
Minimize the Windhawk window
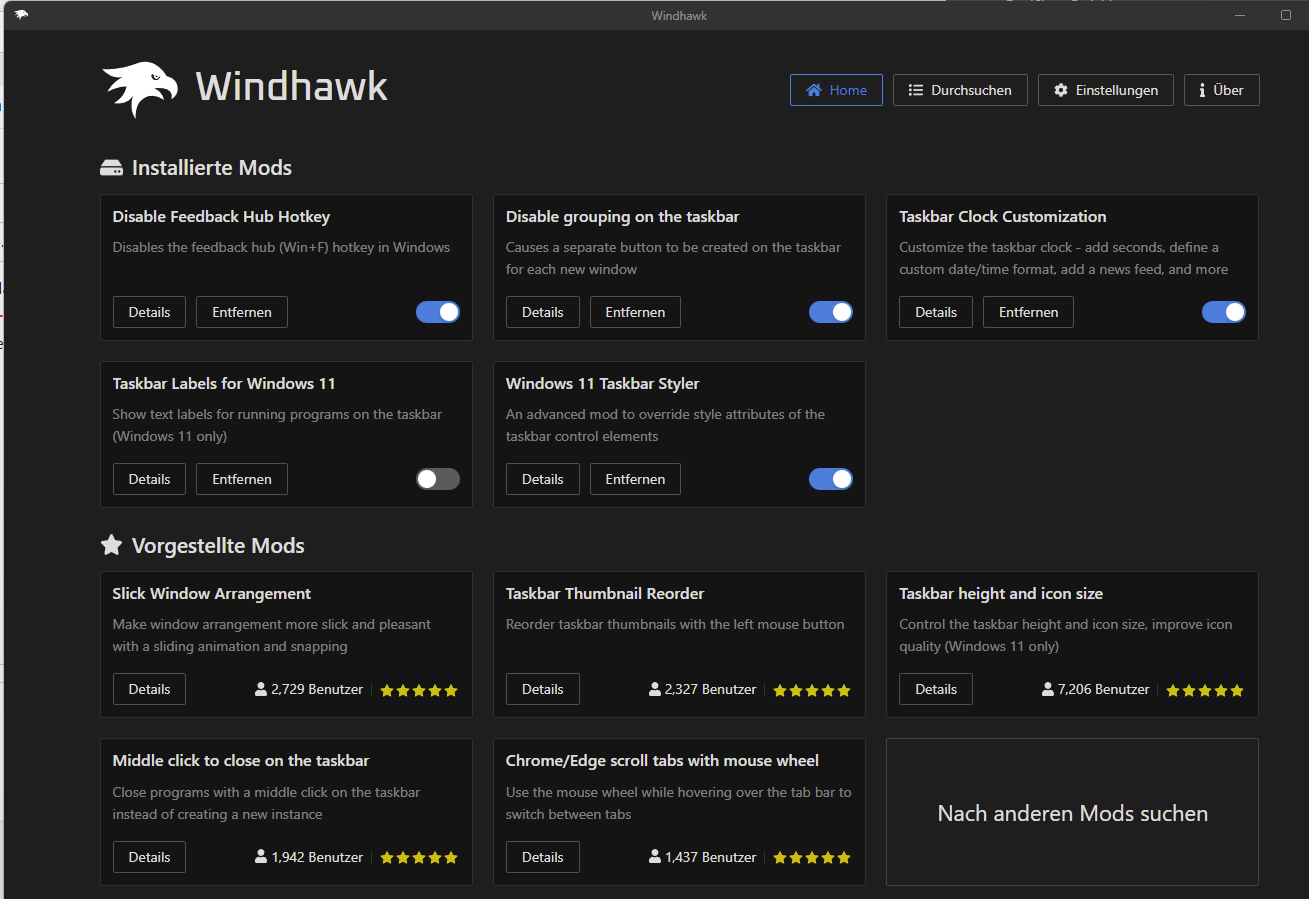(x=1240, y=15)
